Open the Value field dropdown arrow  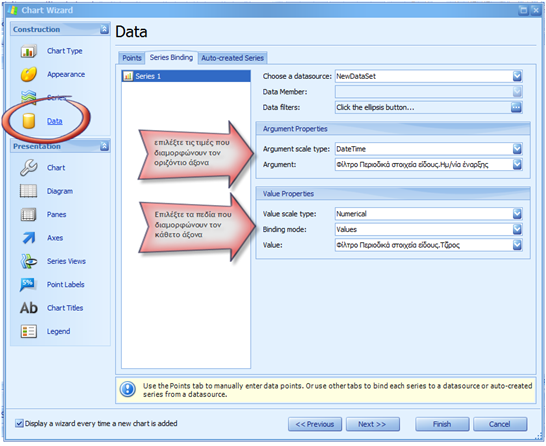517,245
